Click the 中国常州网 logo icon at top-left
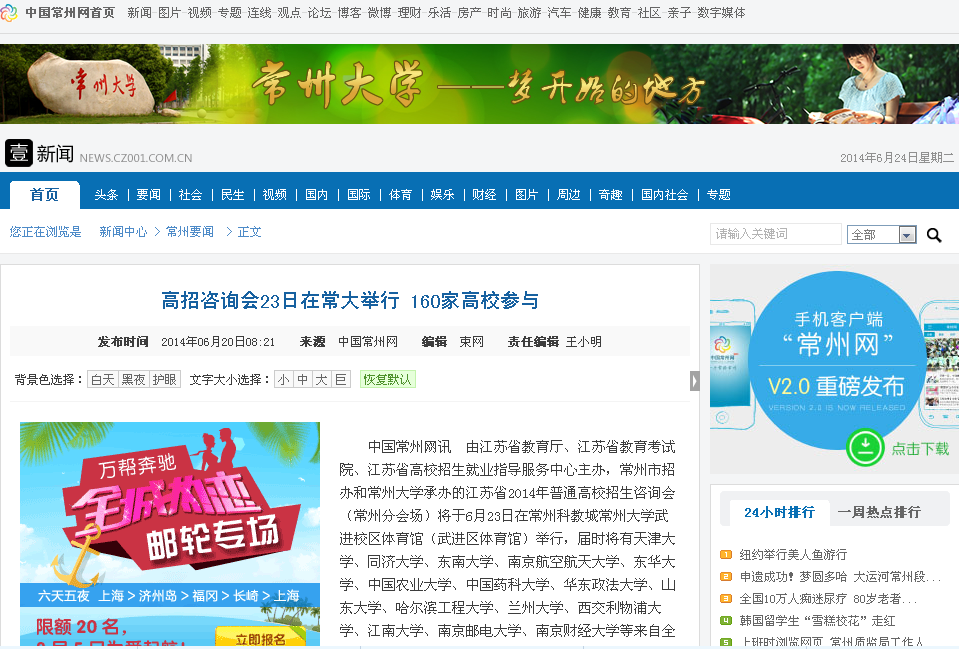959x649 pixels. 10,13
